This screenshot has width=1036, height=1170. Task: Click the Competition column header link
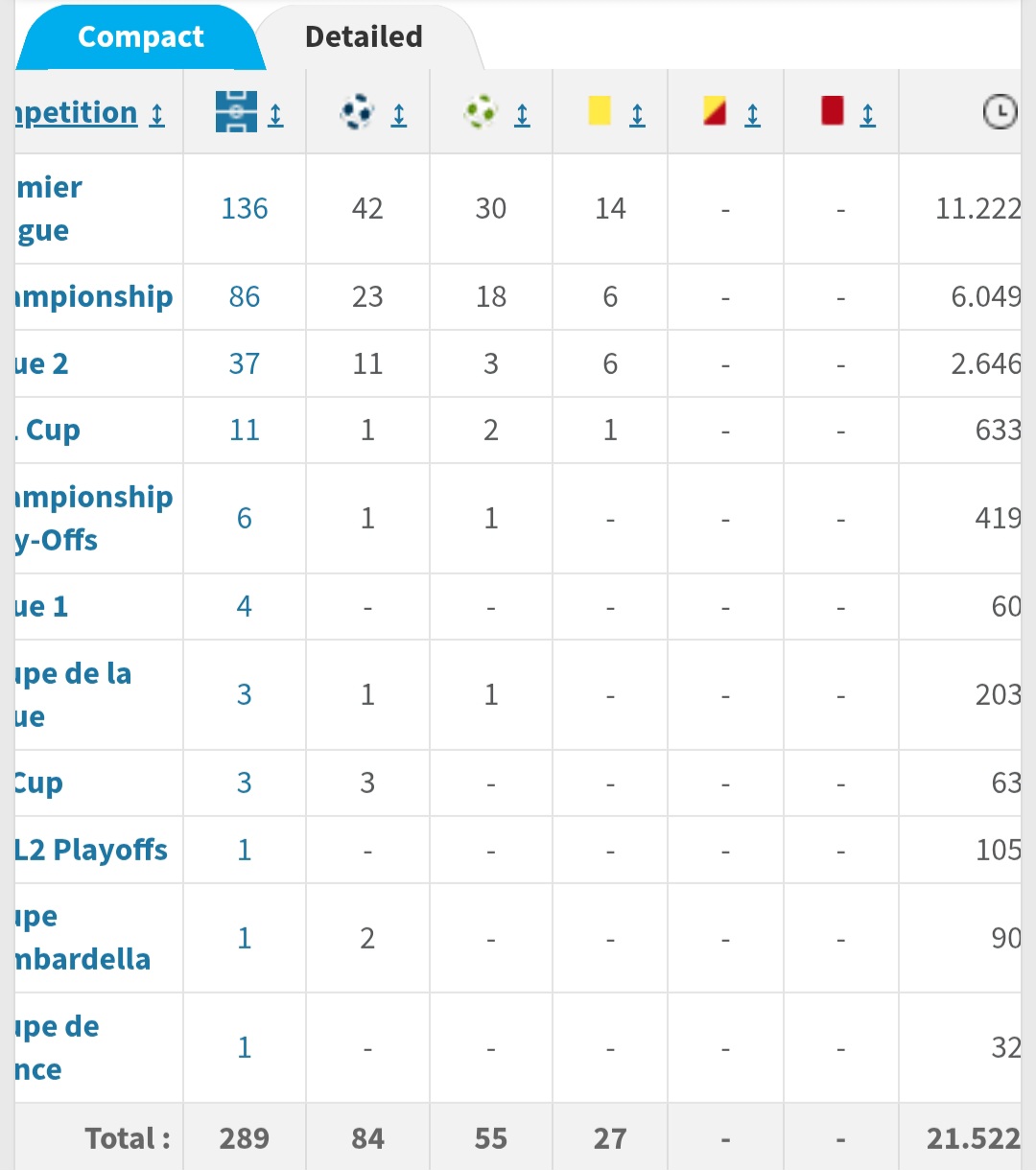(77, 113)
